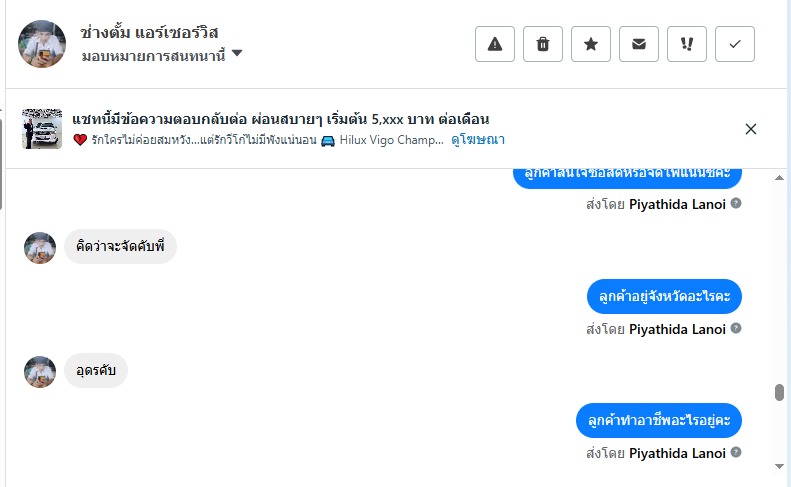This screenshot has height=487, width=791.
Task: Click the chat scrollbar thumb
Action: coord(779,392)
